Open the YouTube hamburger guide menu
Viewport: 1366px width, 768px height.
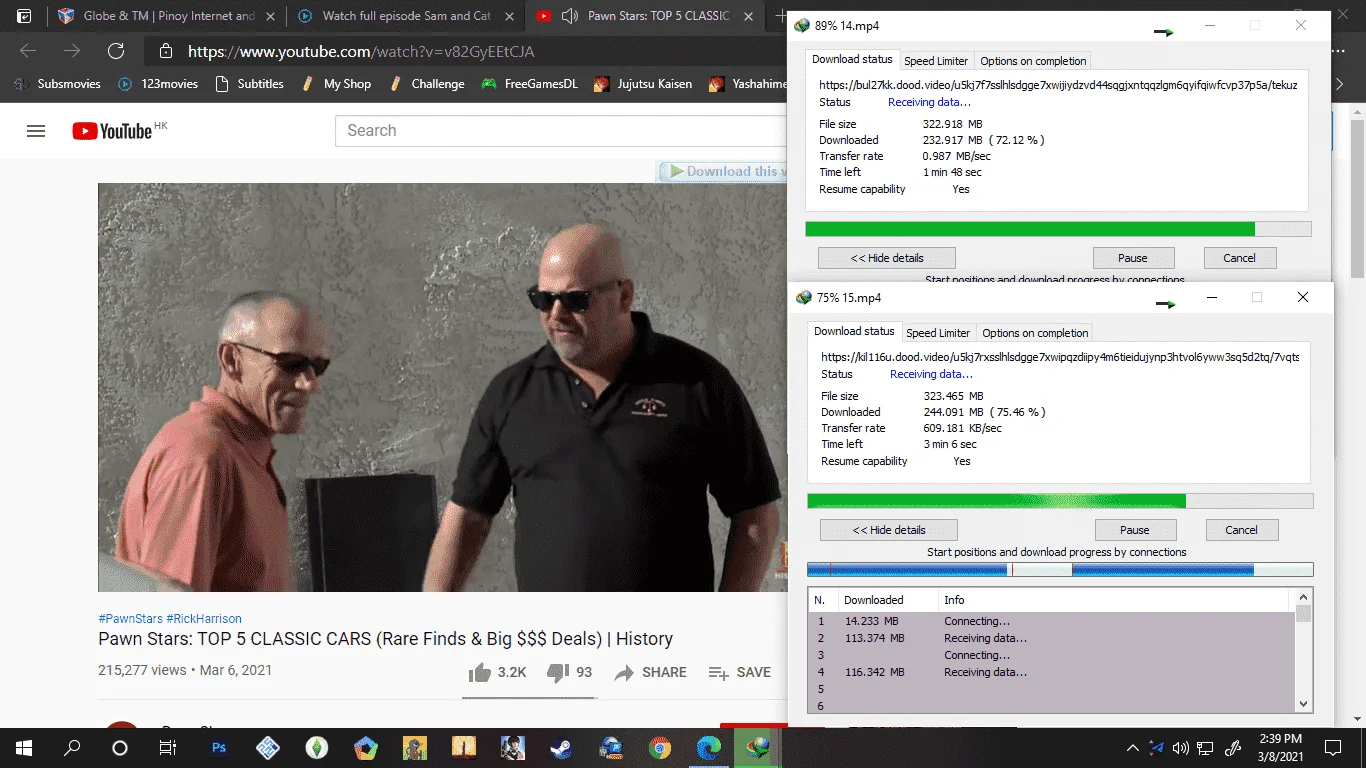tap(36, 131)
